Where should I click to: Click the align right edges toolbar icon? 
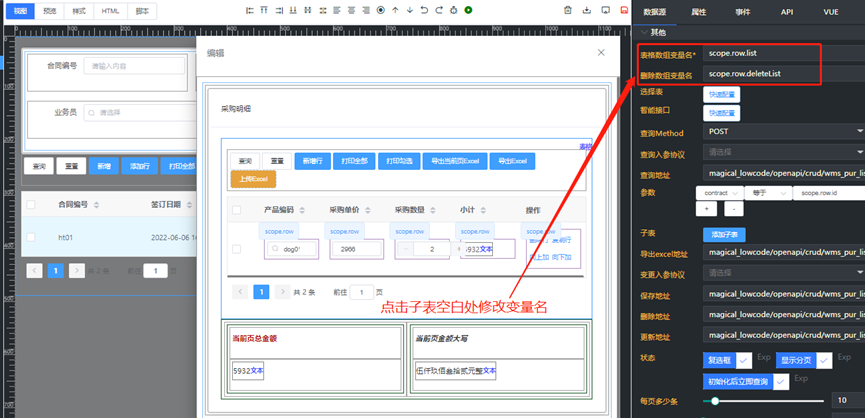[x=279, y=10]
